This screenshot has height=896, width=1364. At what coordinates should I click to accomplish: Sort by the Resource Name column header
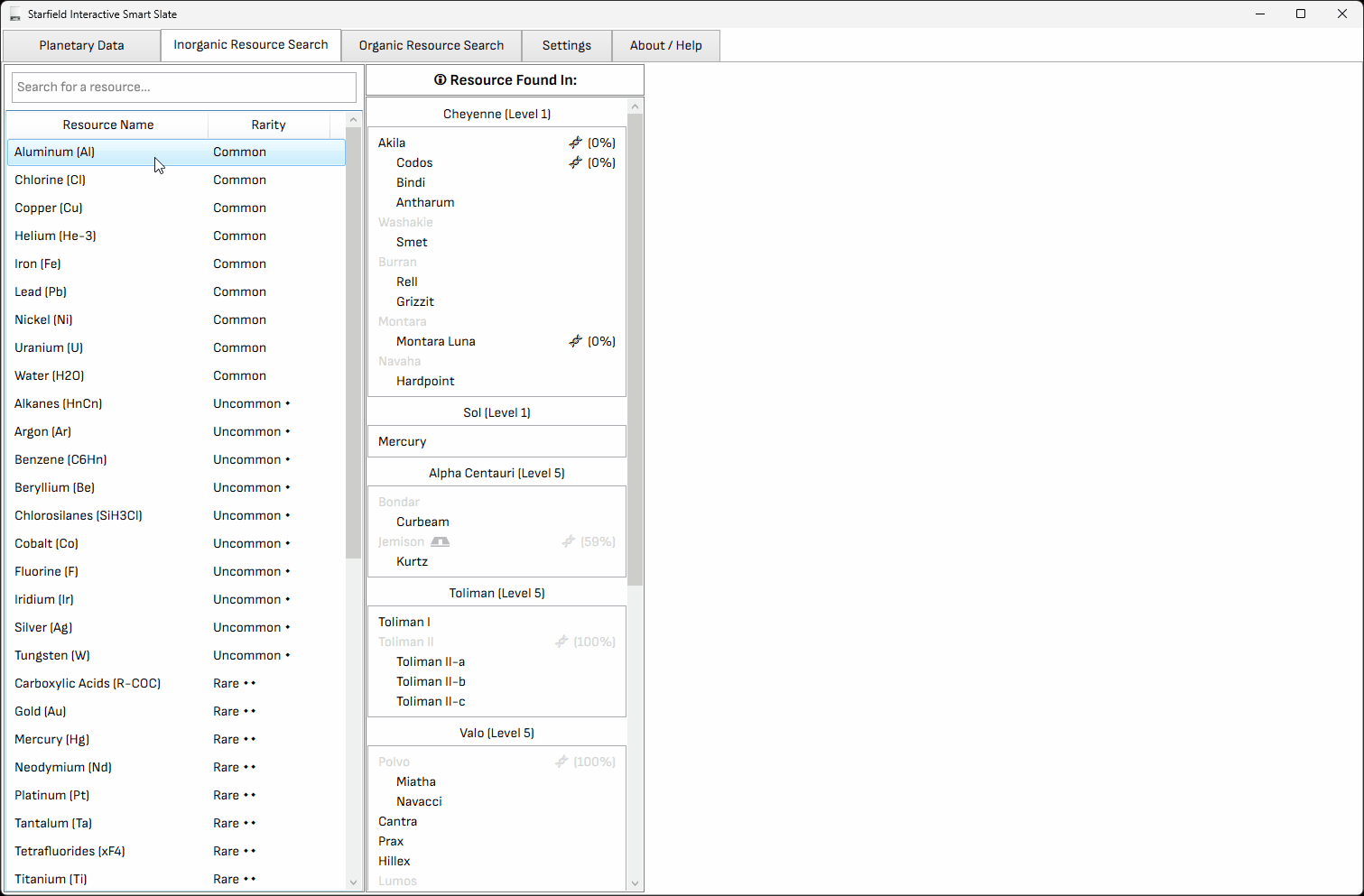(x=107, y=125)
